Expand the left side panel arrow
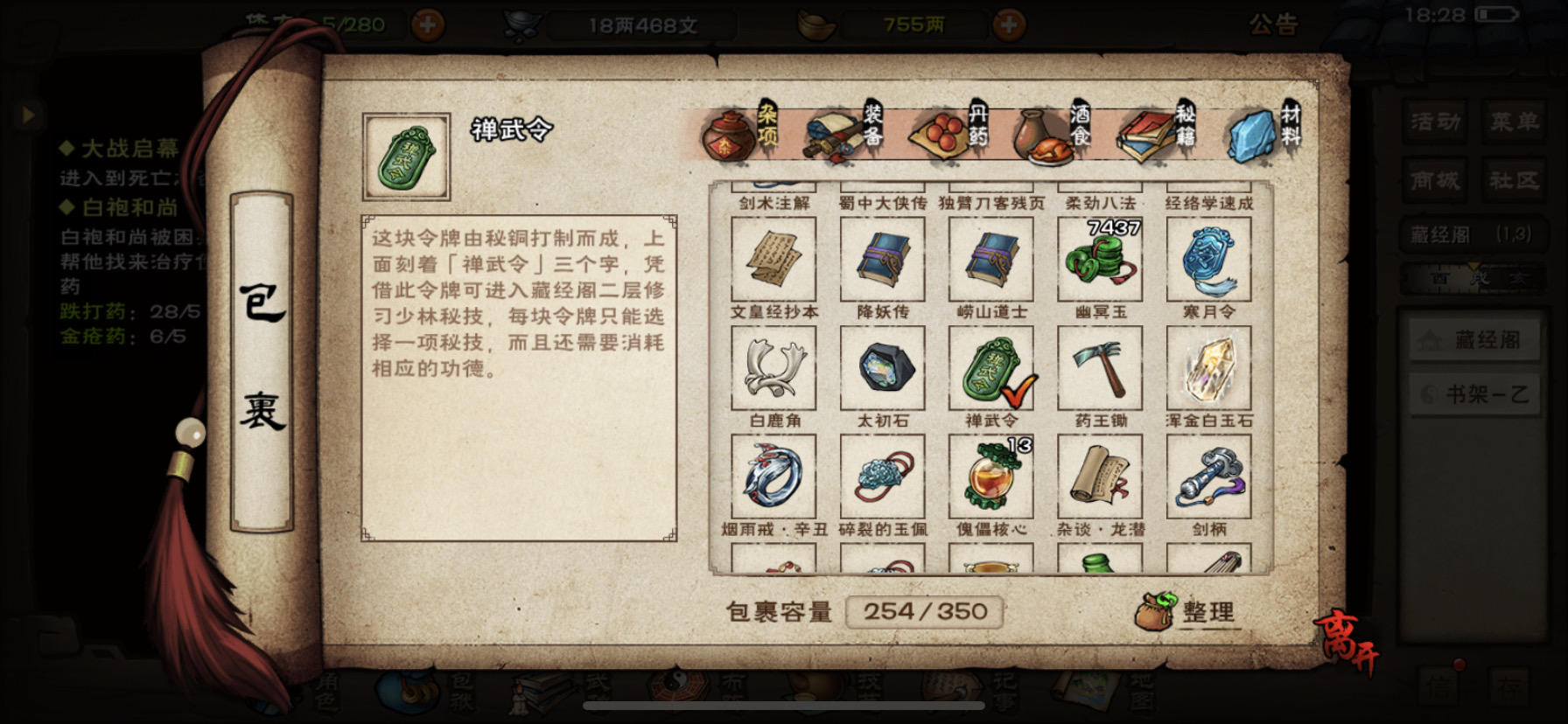1568x724 pixels. (x=28, y=114)
